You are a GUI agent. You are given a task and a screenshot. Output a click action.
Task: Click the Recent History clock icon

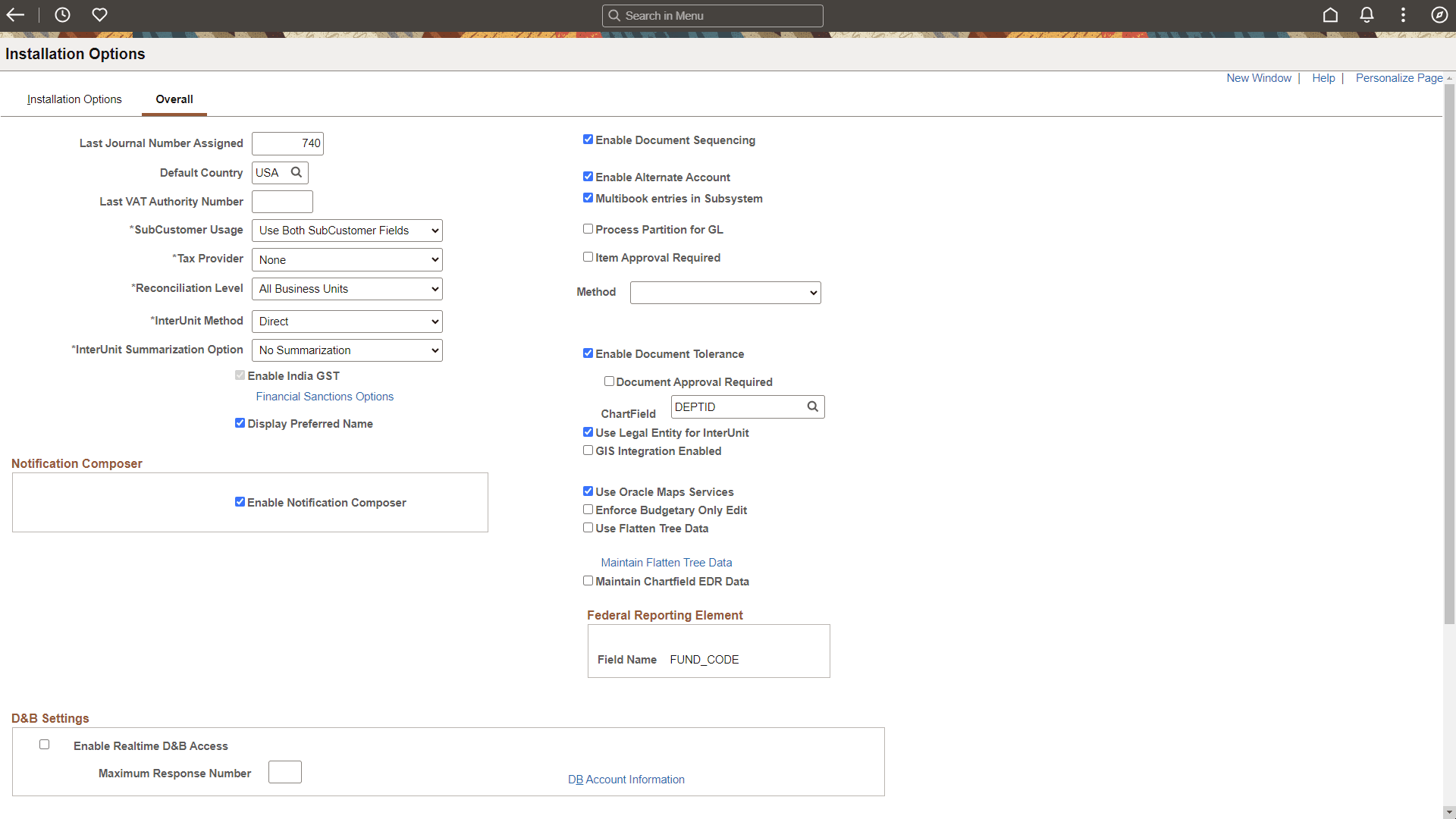click(61, 15)
